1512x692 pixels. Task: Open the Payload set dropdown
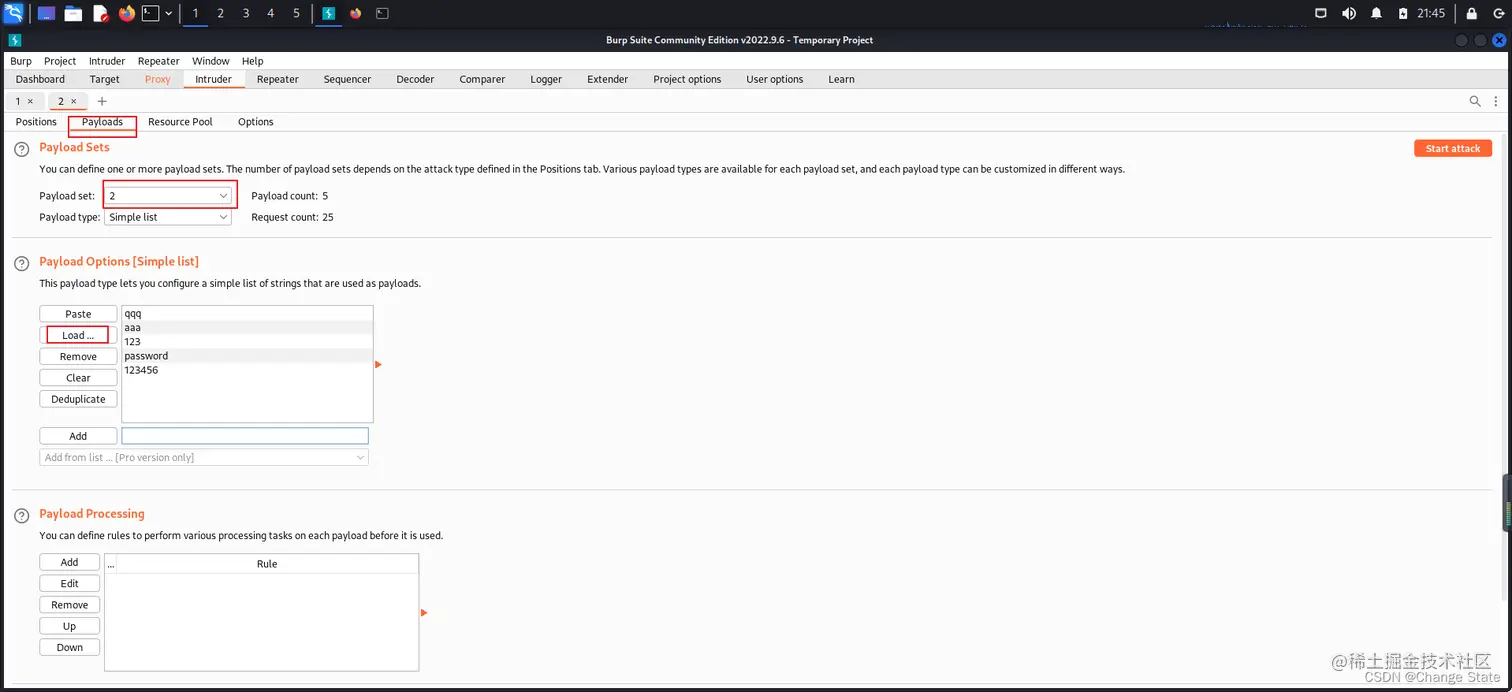click(x=168, y=196)
